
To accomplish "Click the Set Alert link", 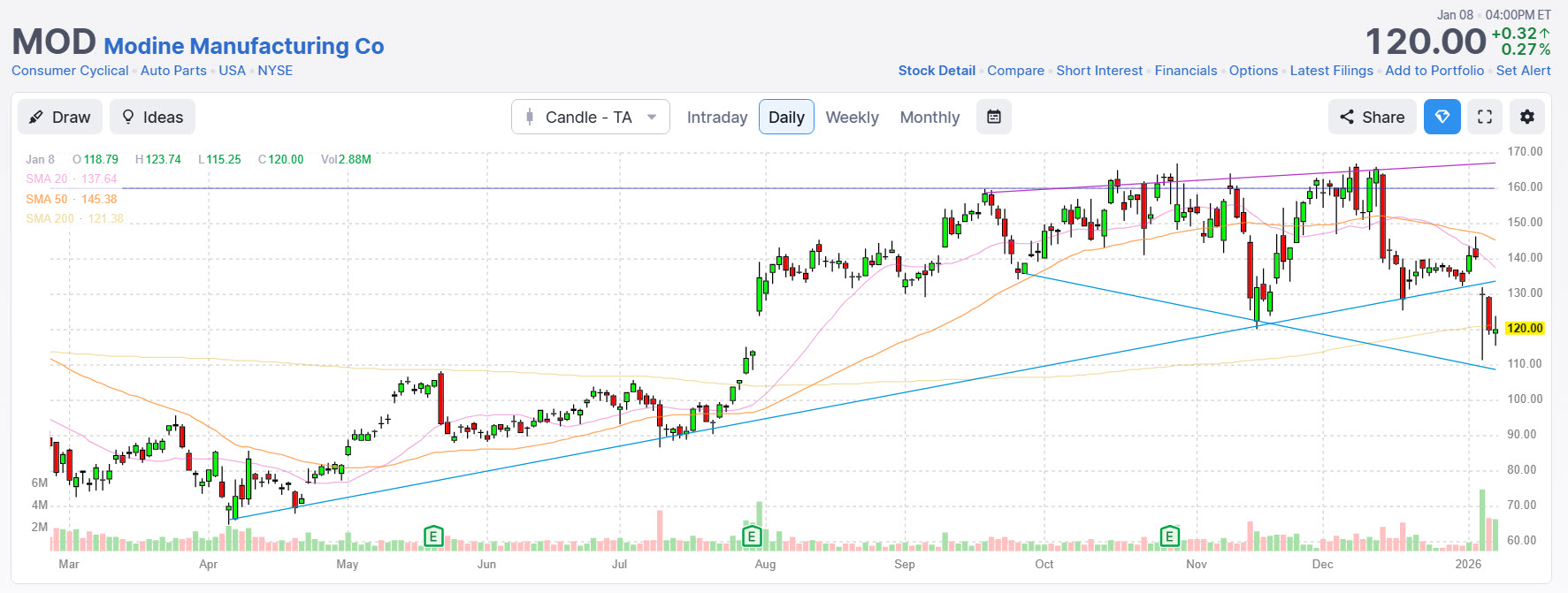I will point(1523,71).
